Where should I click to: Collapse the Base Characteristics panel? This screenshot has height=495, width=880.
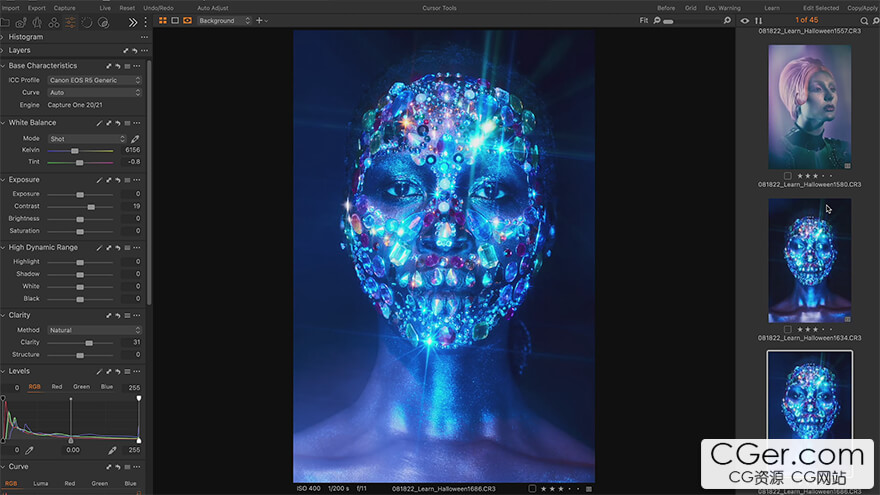coord(3,66)
